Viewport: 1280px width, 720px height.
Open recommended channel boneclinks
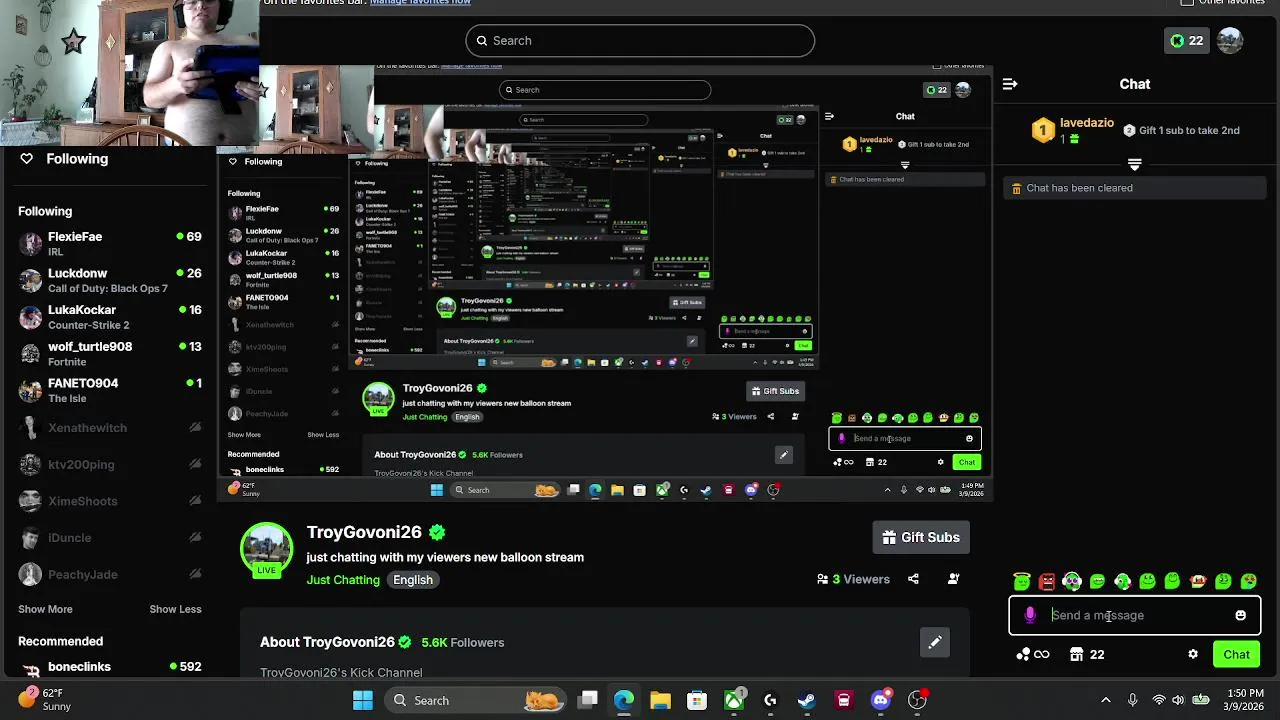pyautogui.click(x=110, y=667)
